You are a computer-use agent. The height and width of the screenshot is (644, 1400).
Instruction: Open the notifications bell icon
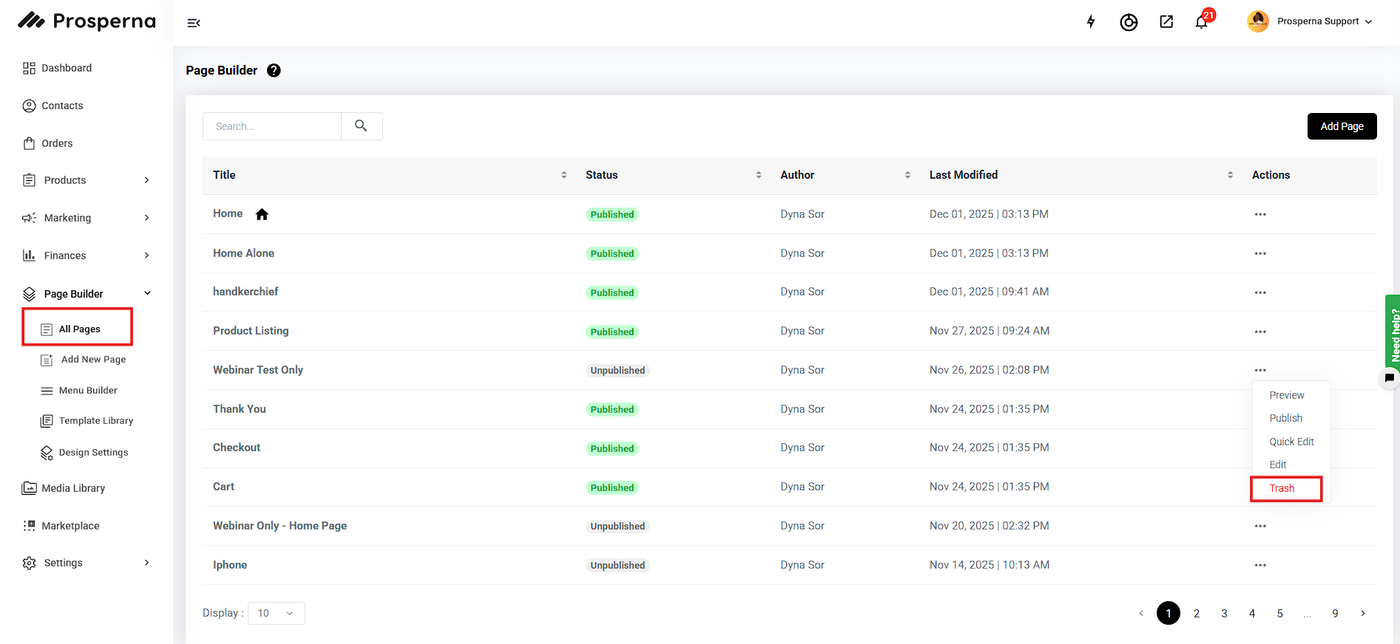click(x=1202, y=21)
